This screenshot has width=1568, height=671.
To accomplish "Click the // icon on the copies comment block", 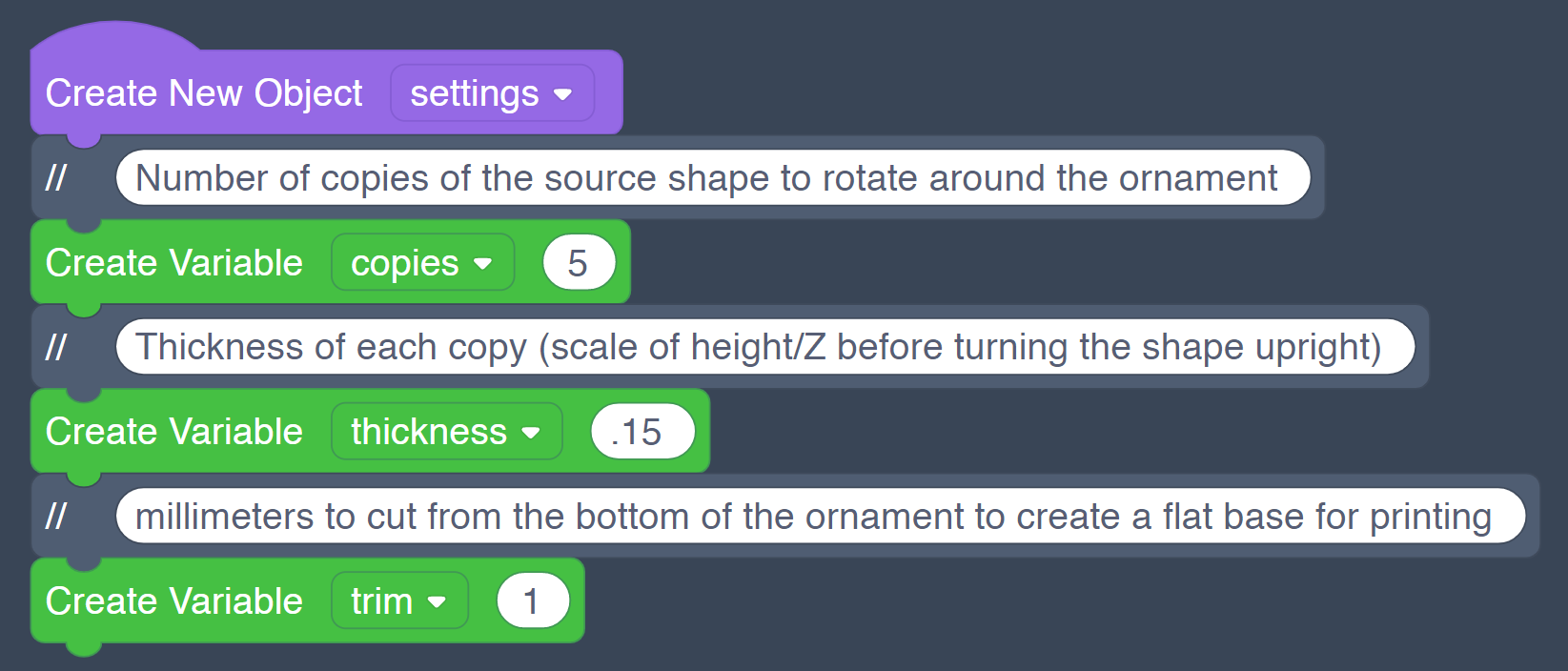I will click(x=57, y=177).
